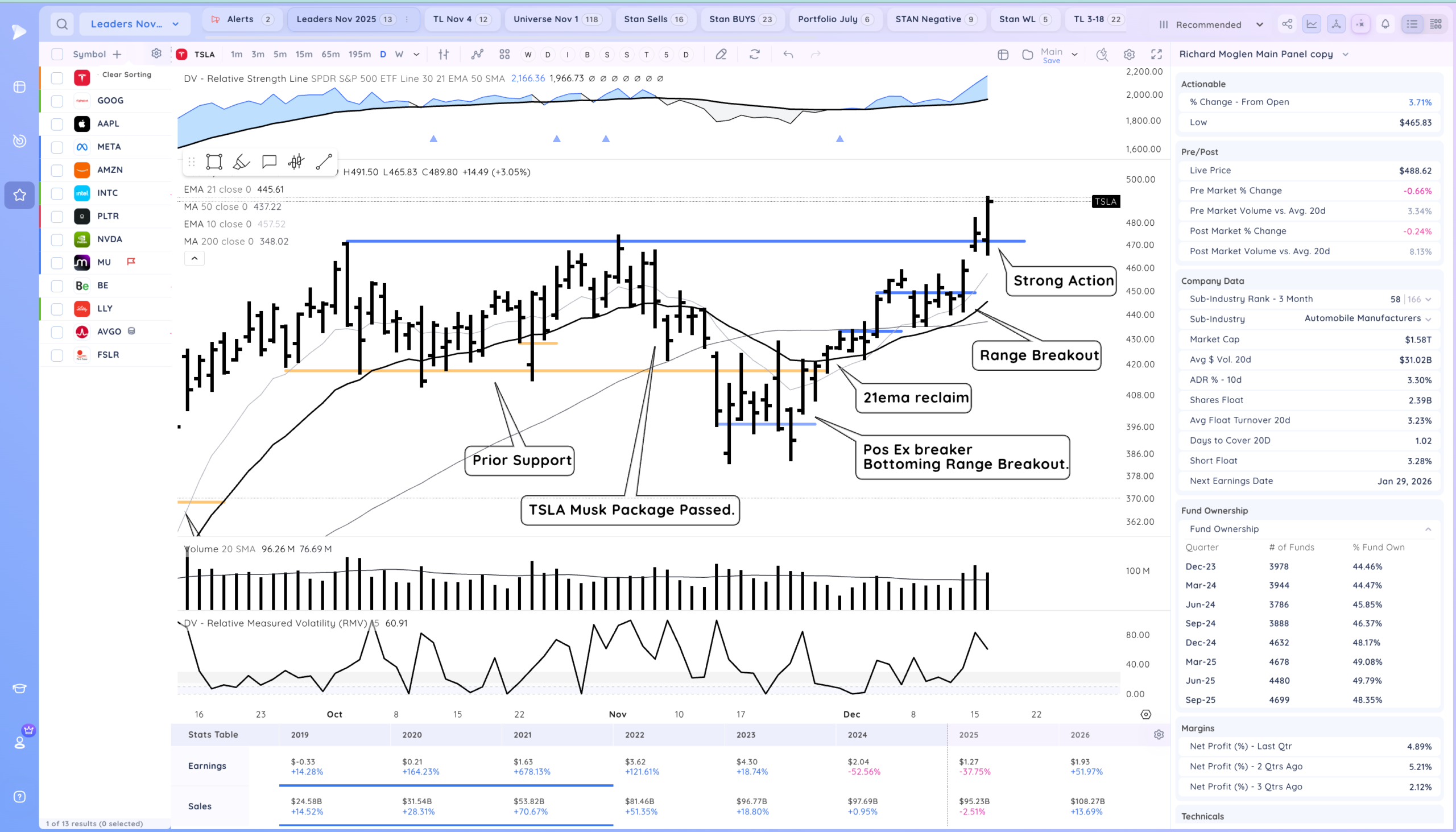Screen dimensions: 1456x832
Task: Click the share icon in top bar
Action: click(1287, 24)
